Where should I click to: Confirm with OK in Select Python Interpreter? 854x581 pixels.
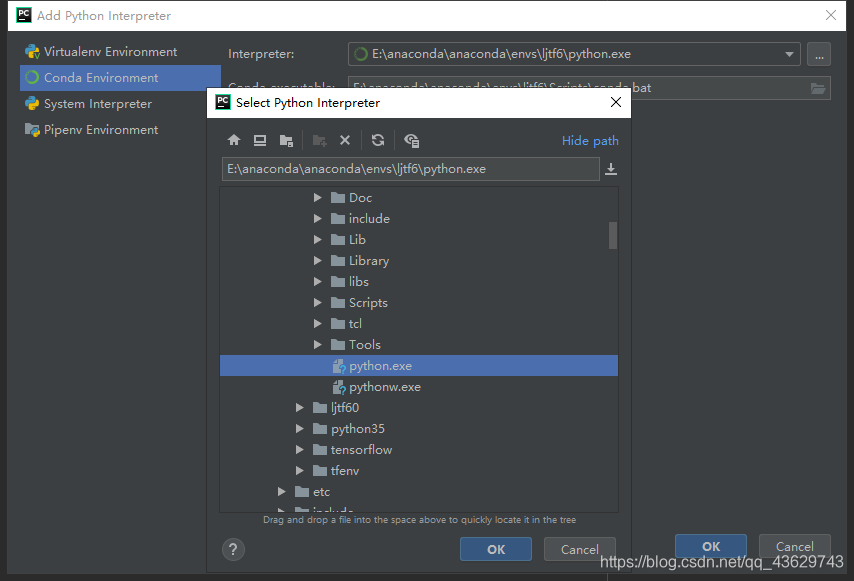click(496, 549)
